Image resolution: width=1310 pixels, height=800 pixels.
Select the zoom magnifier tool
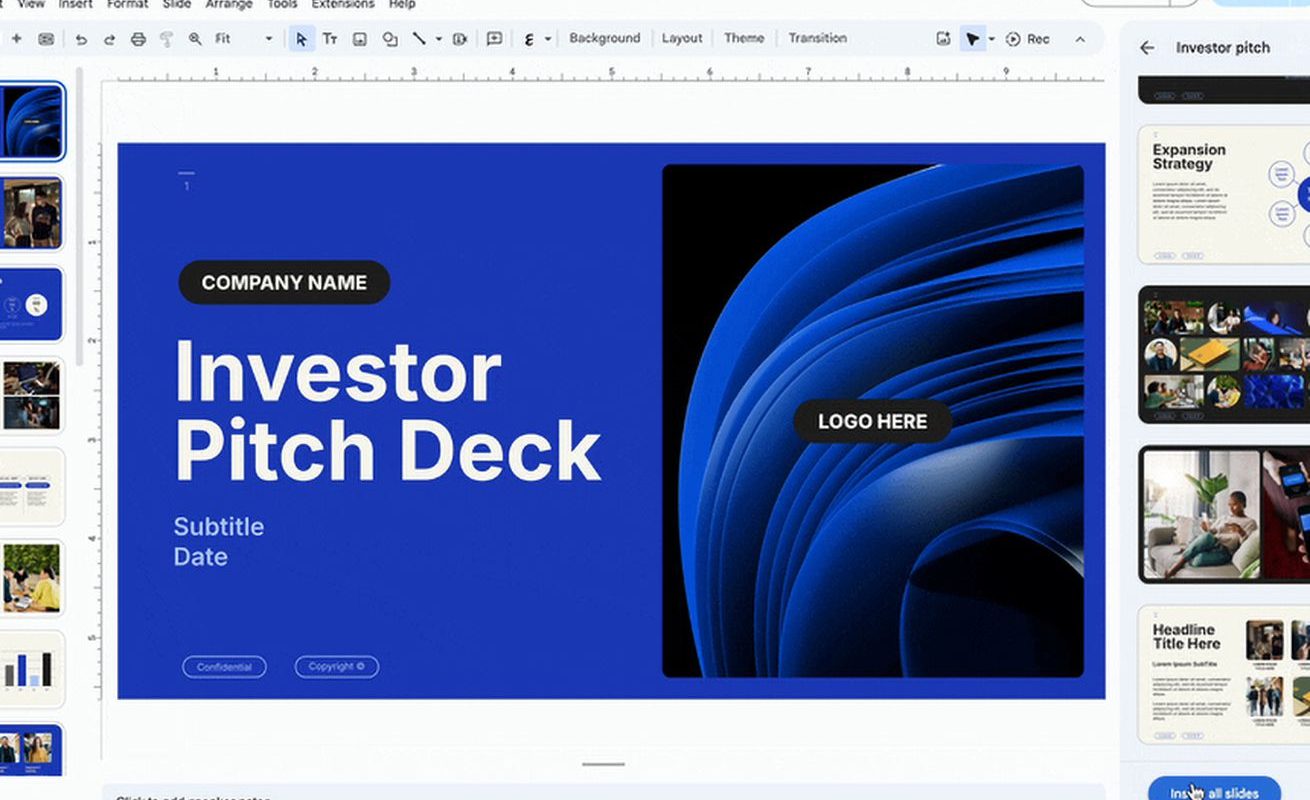pos(195,39)
